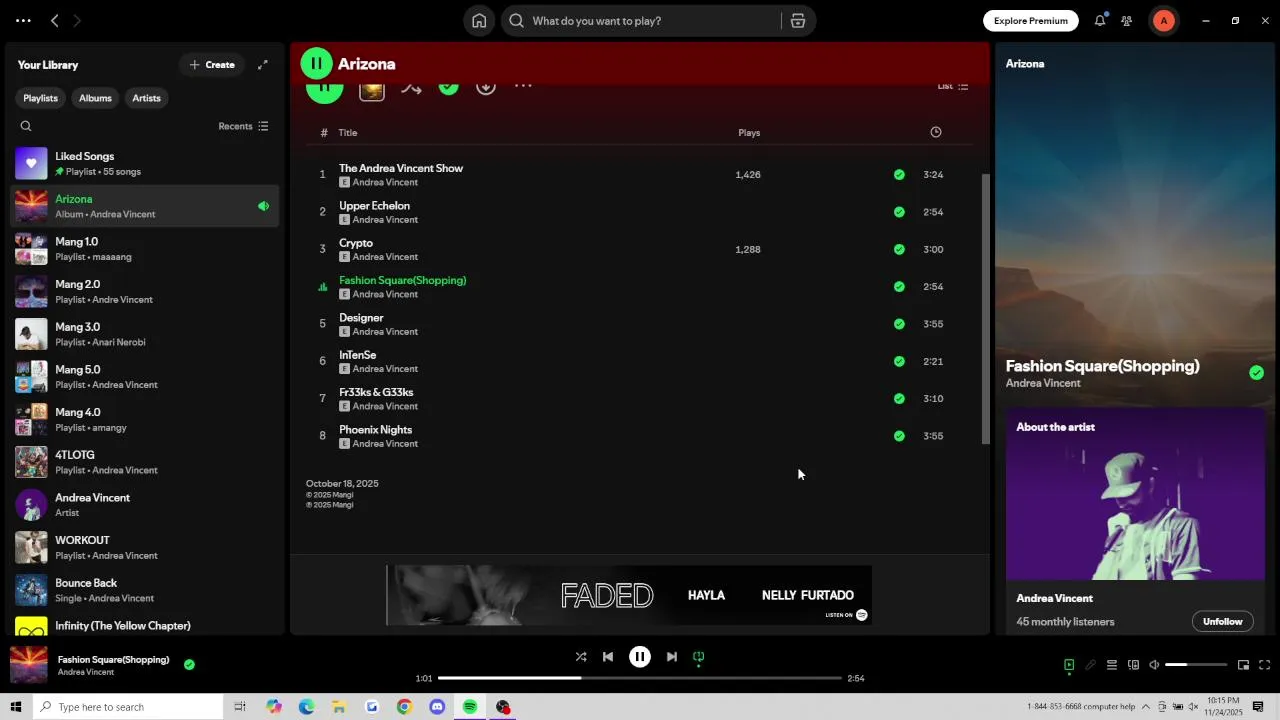
Task: Open the bottom-bar album art thumbnail
Action: click(x=28, y=665)
